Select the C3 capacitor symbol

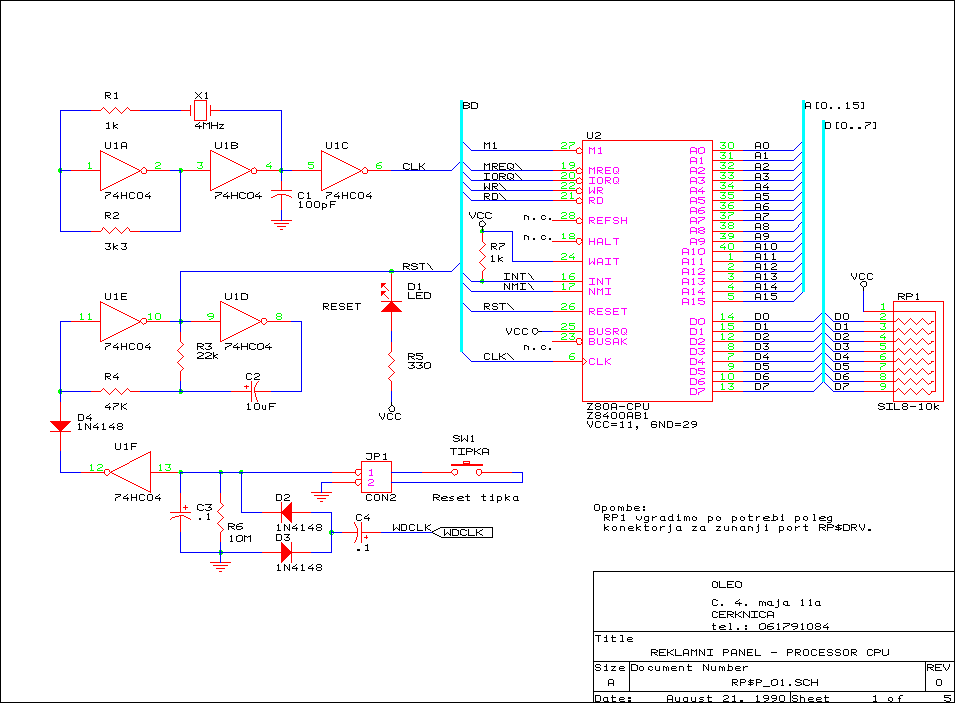pos(180,513)
